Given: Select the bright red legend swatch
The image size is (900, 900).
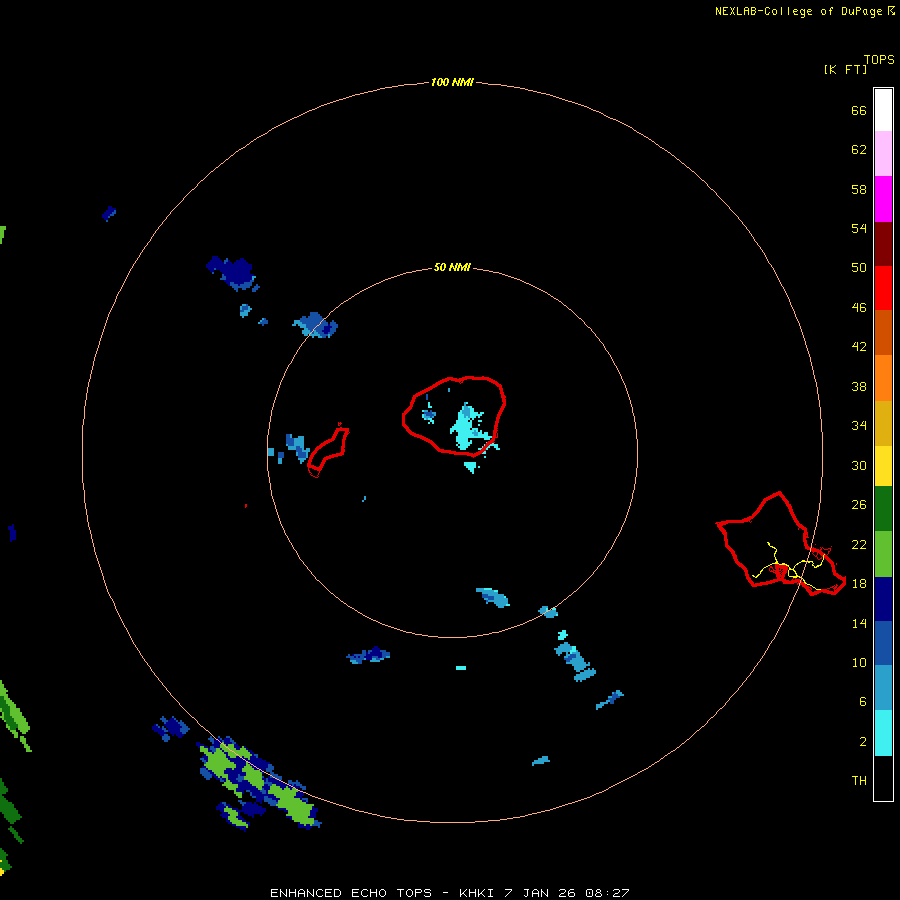Looking at the screenshot, I should point(883,288).
